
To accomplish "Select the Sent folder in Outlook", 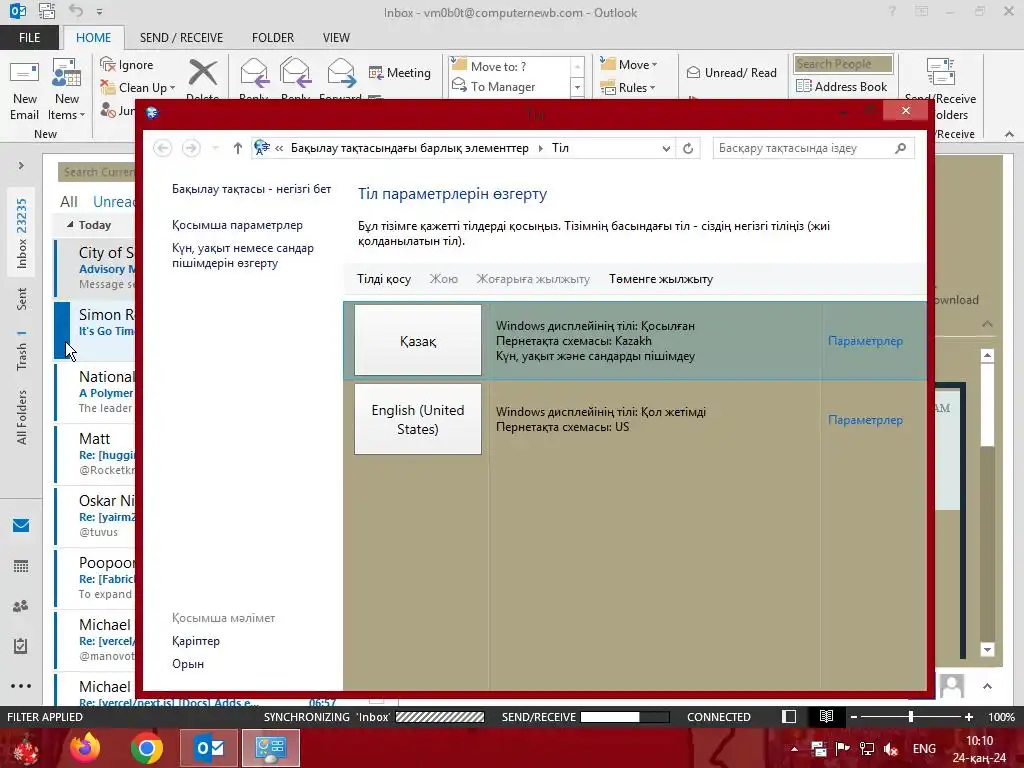I will point(22,298).
